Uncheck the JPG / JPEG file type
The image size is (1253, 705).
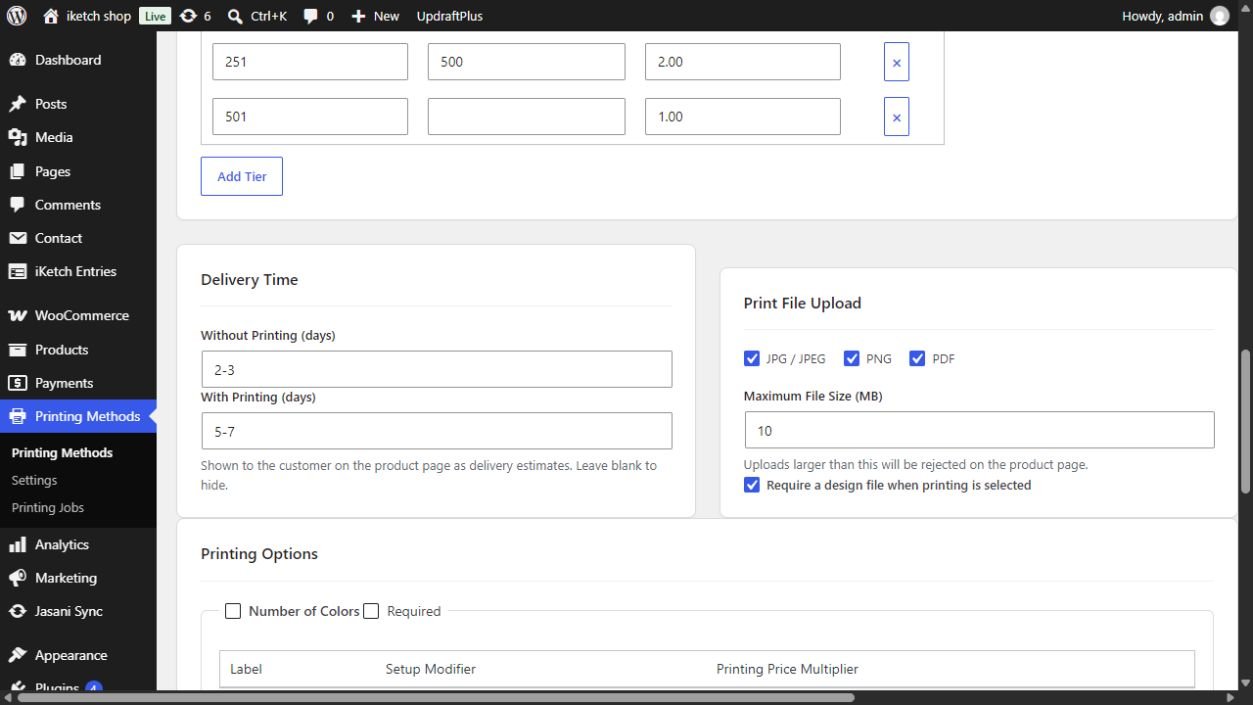(x=752, y=358)
